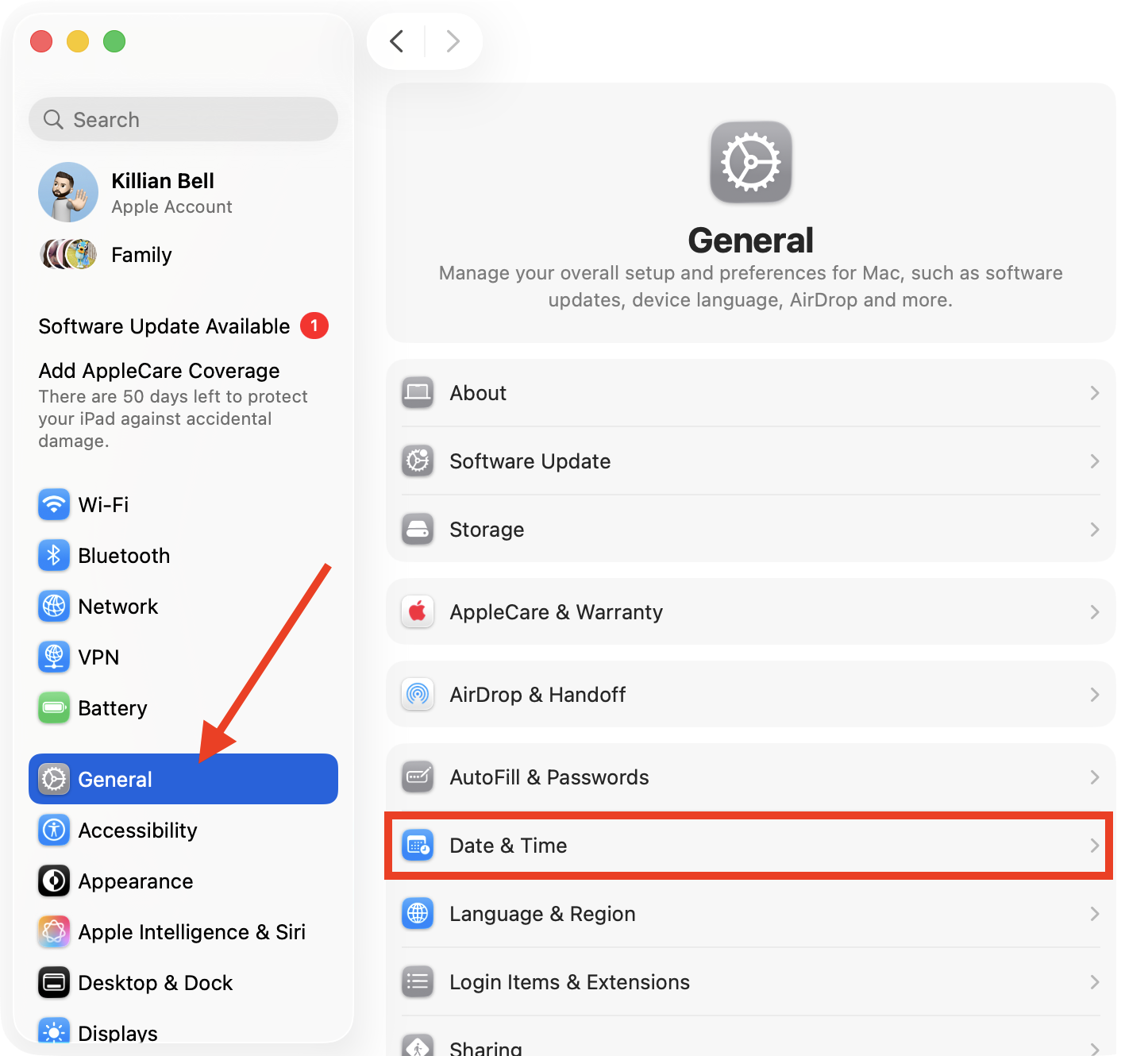Open AutoFill & Passwords via its icon
1148x1056 pixels.
pos(417,777)
